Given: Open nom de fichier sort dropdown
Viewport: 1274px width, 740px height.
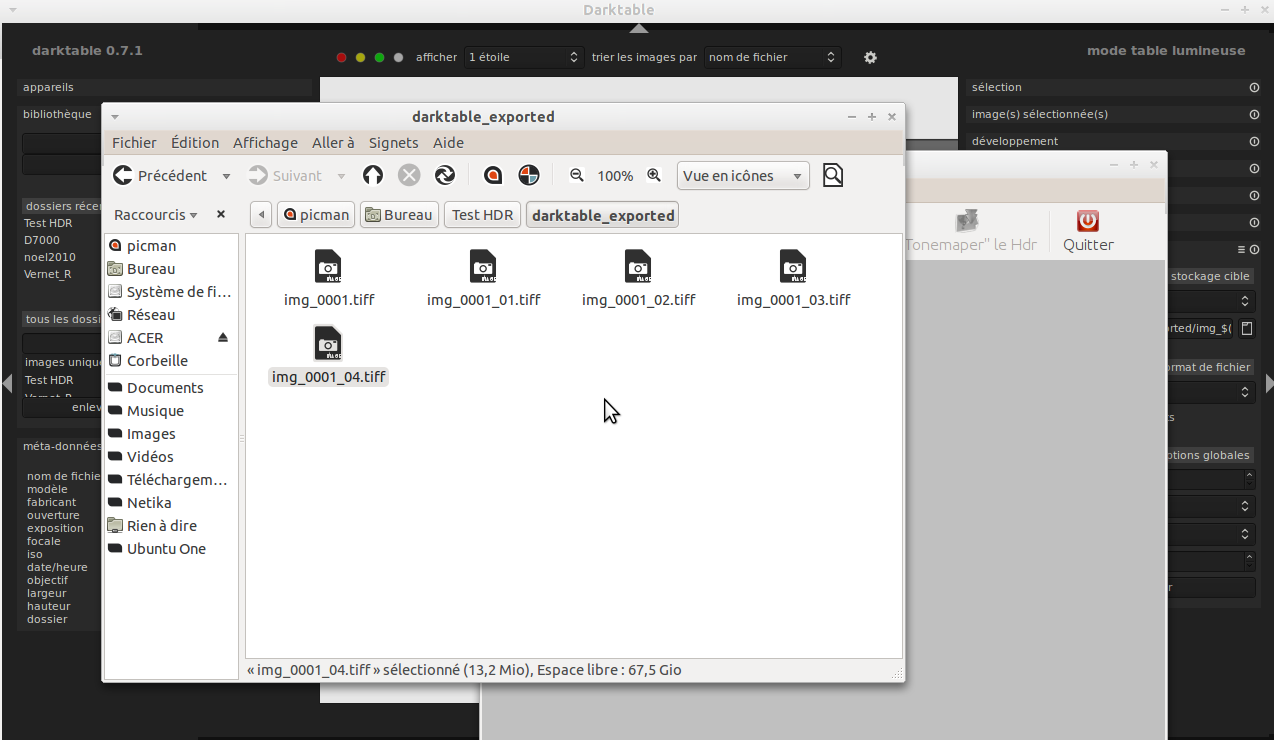Looking at the screenshot, I should 772,57.
